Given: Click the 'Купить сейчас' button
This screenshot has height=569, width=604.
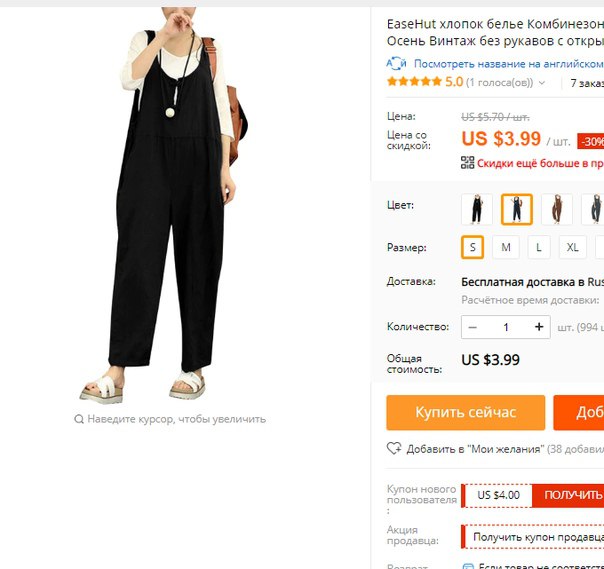Looking at the screenshot, I should point(466,413).
